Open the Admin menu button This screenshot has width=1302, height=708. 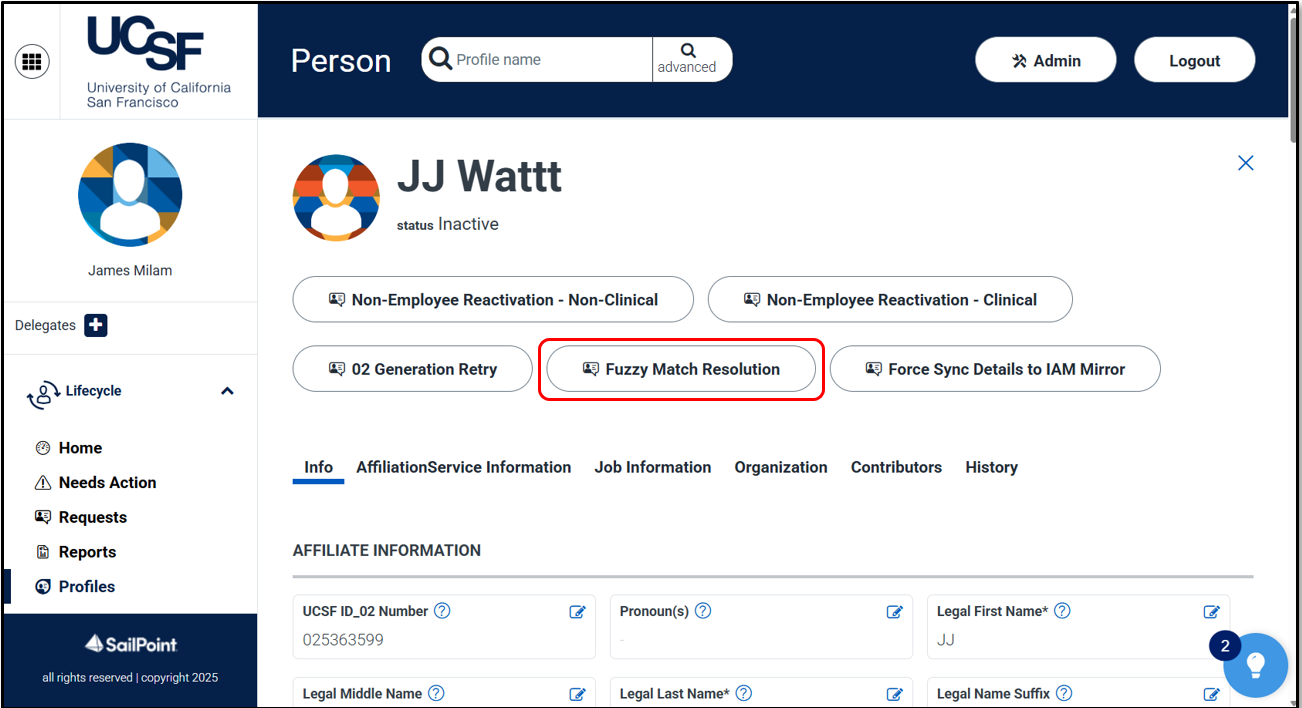pos(1045,61)
